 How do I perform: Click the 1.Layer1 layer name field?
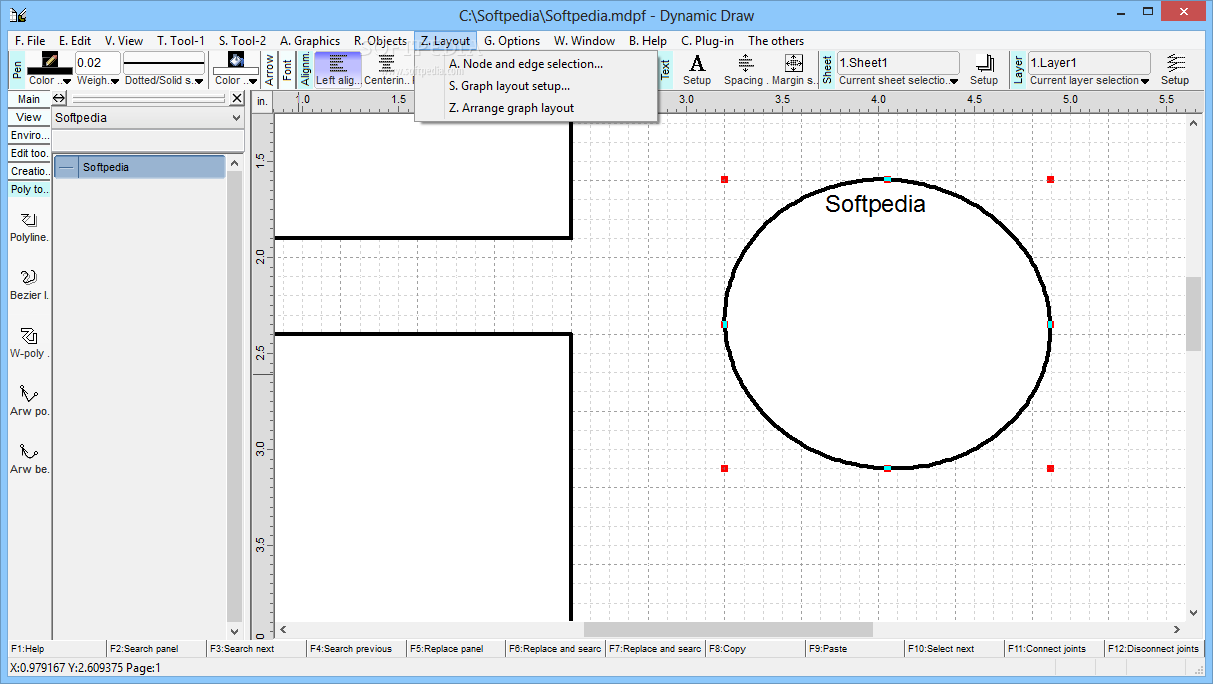pos(1089,63)
